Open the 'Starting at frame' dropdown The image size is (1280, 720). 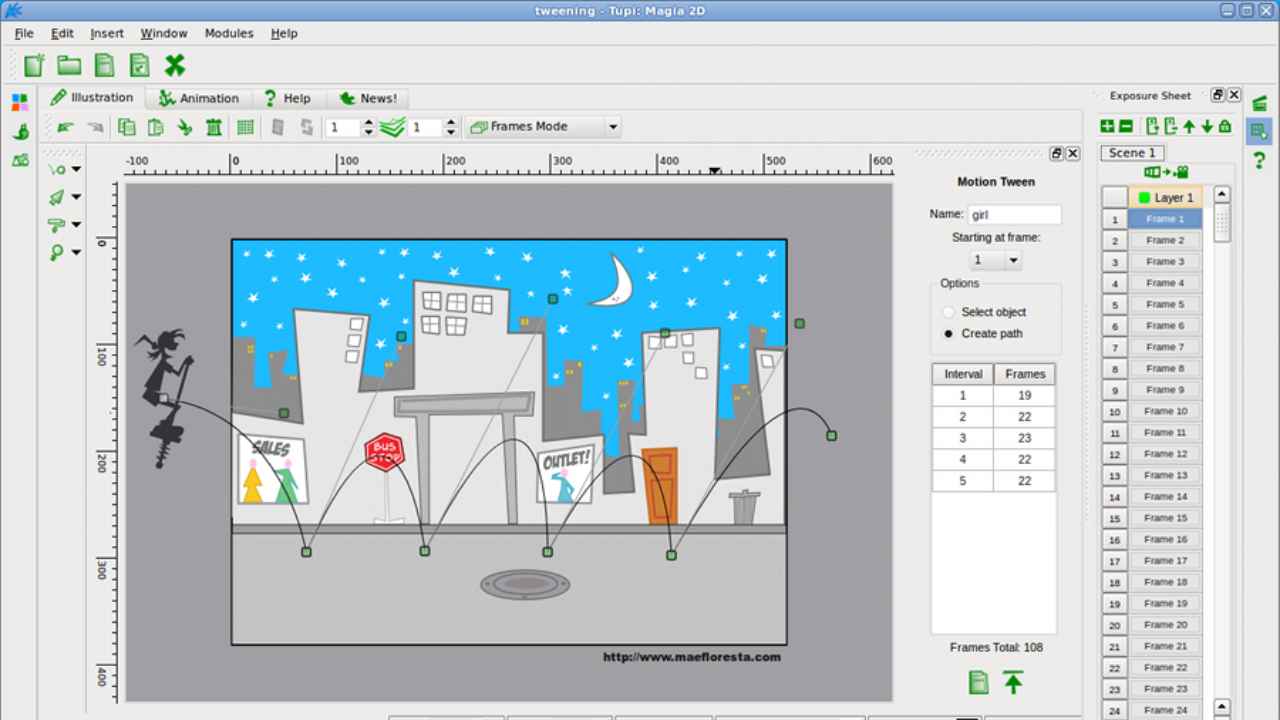(994, 260)
